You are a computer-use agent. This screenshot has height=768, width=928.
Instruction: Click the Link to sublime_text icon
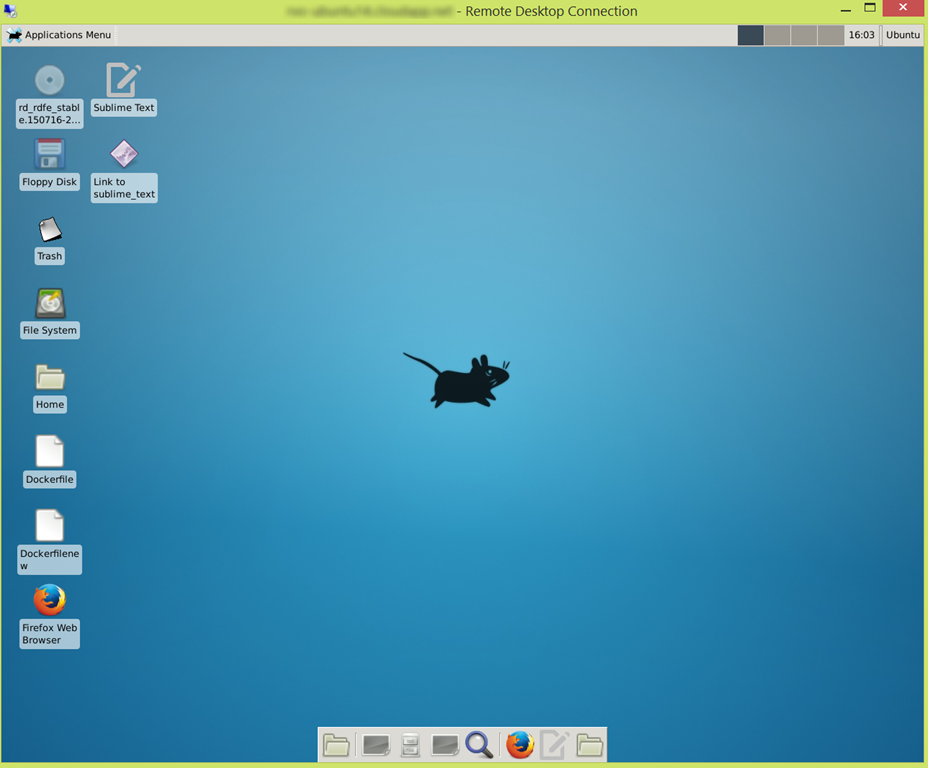coord(123,155)
